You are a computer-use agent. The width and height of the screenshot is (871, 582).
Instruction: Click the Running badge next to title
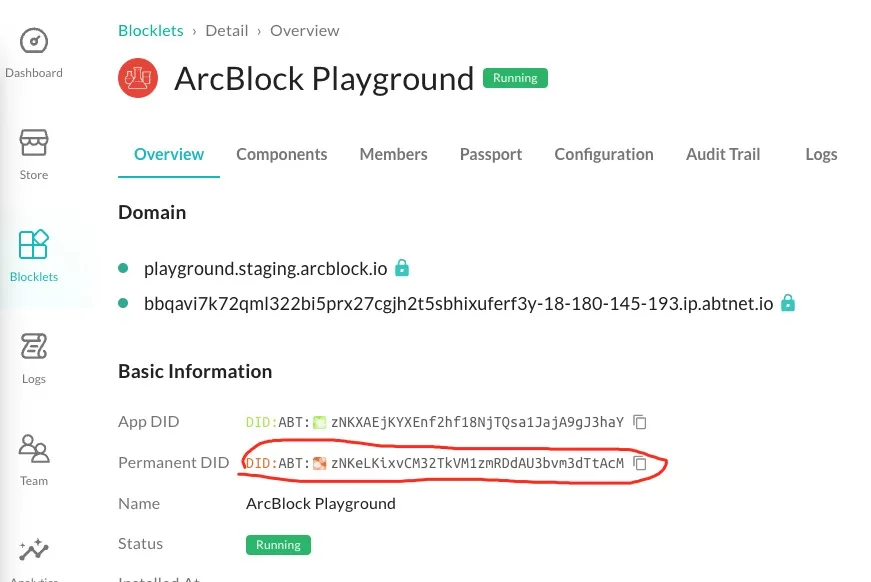pos(515,78)
